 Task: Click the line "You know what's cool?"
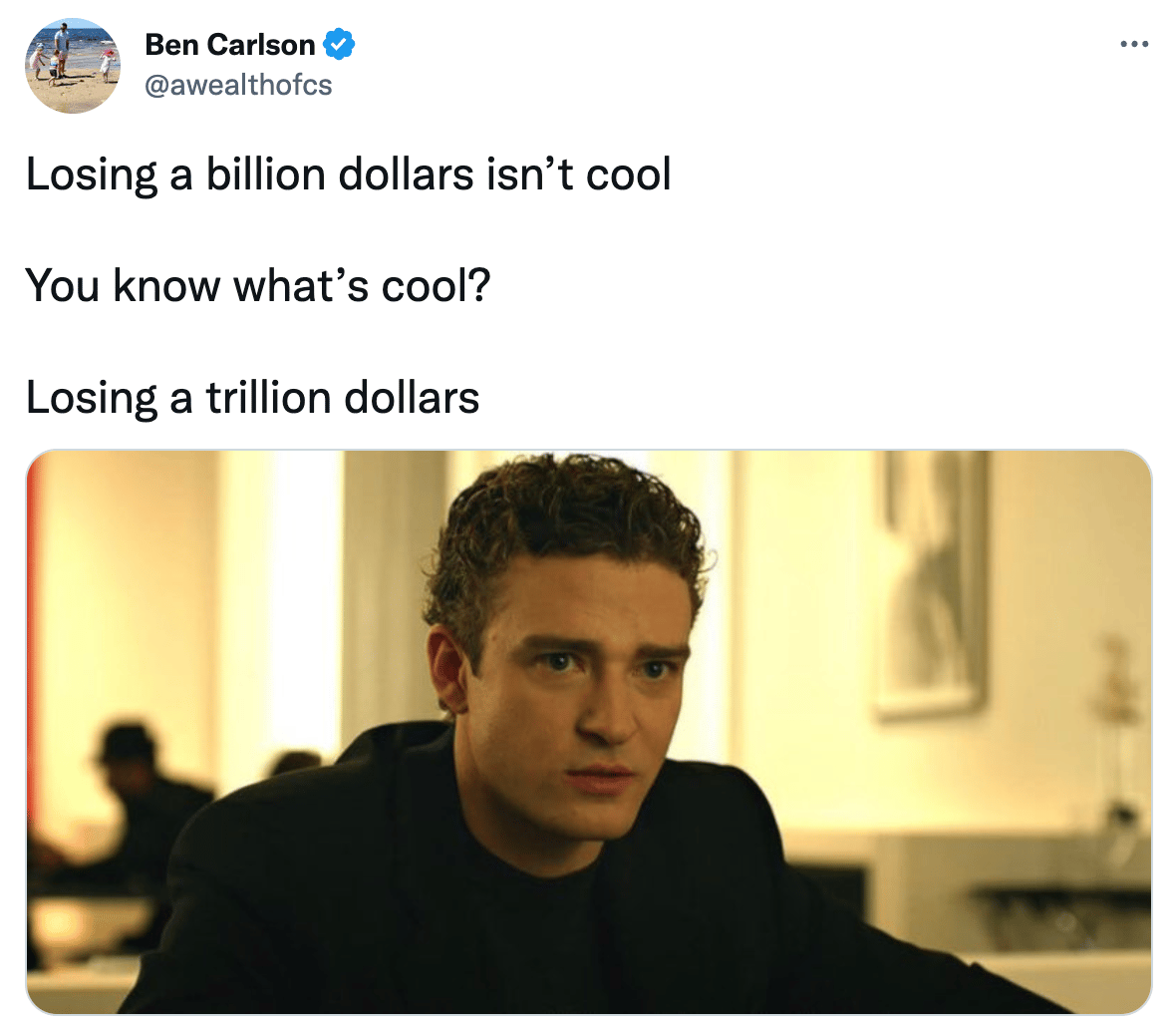click(258, 286)
